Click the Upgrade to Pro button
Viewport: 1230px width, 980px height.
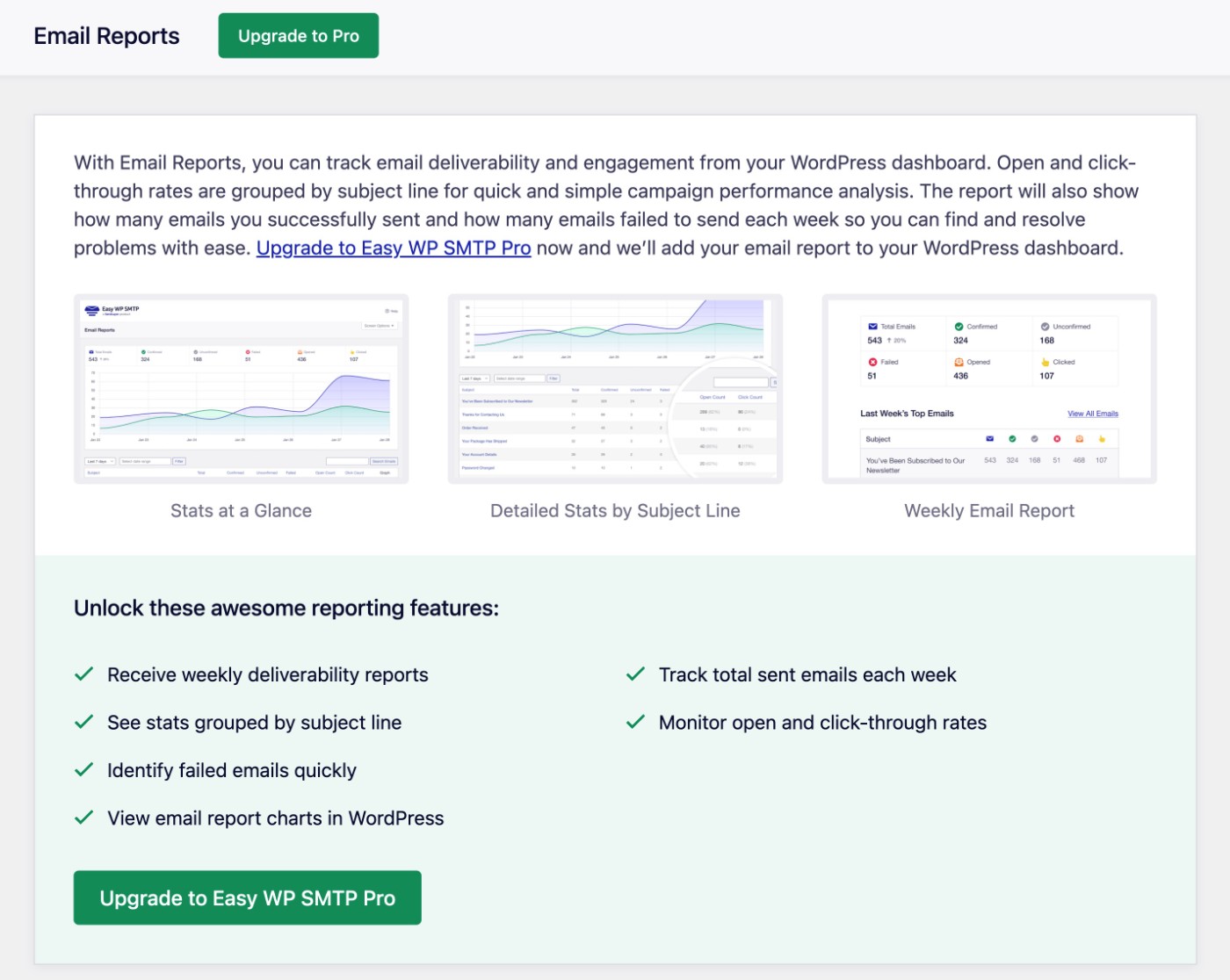pyautogui.click(x=299, y=36)
